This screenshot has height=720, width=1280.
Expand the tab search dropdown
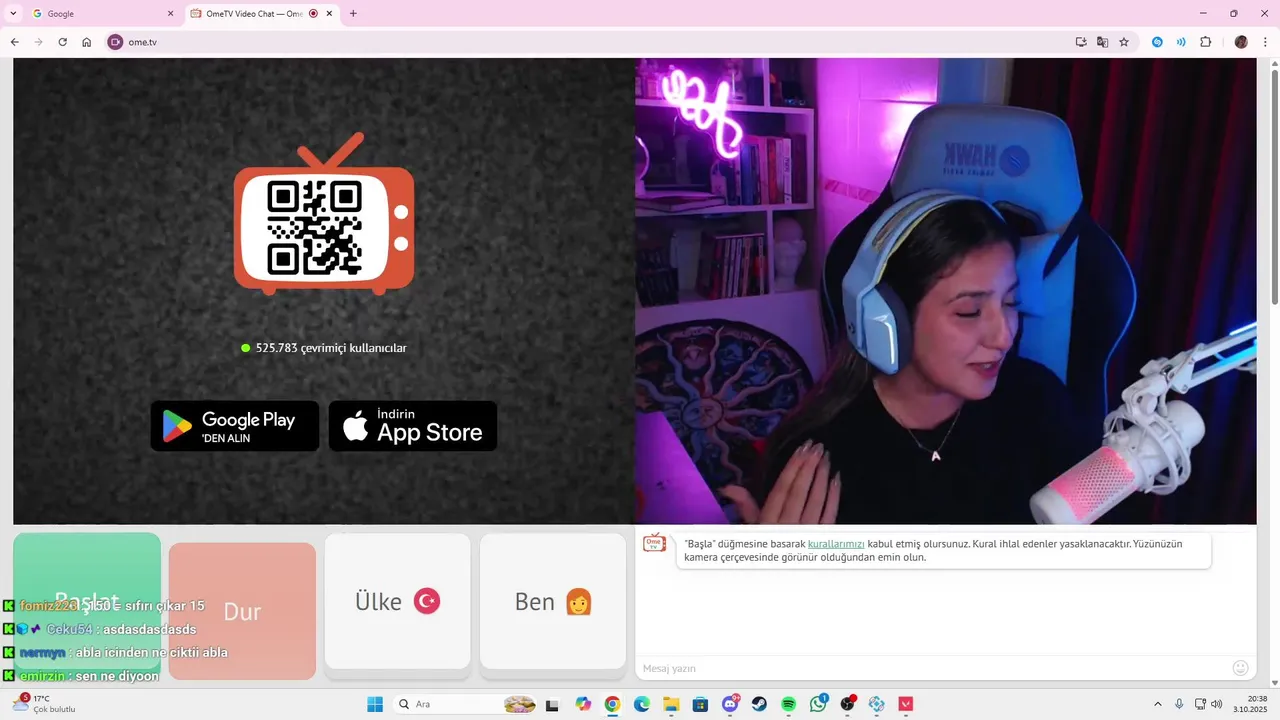[x=13, y=14]
